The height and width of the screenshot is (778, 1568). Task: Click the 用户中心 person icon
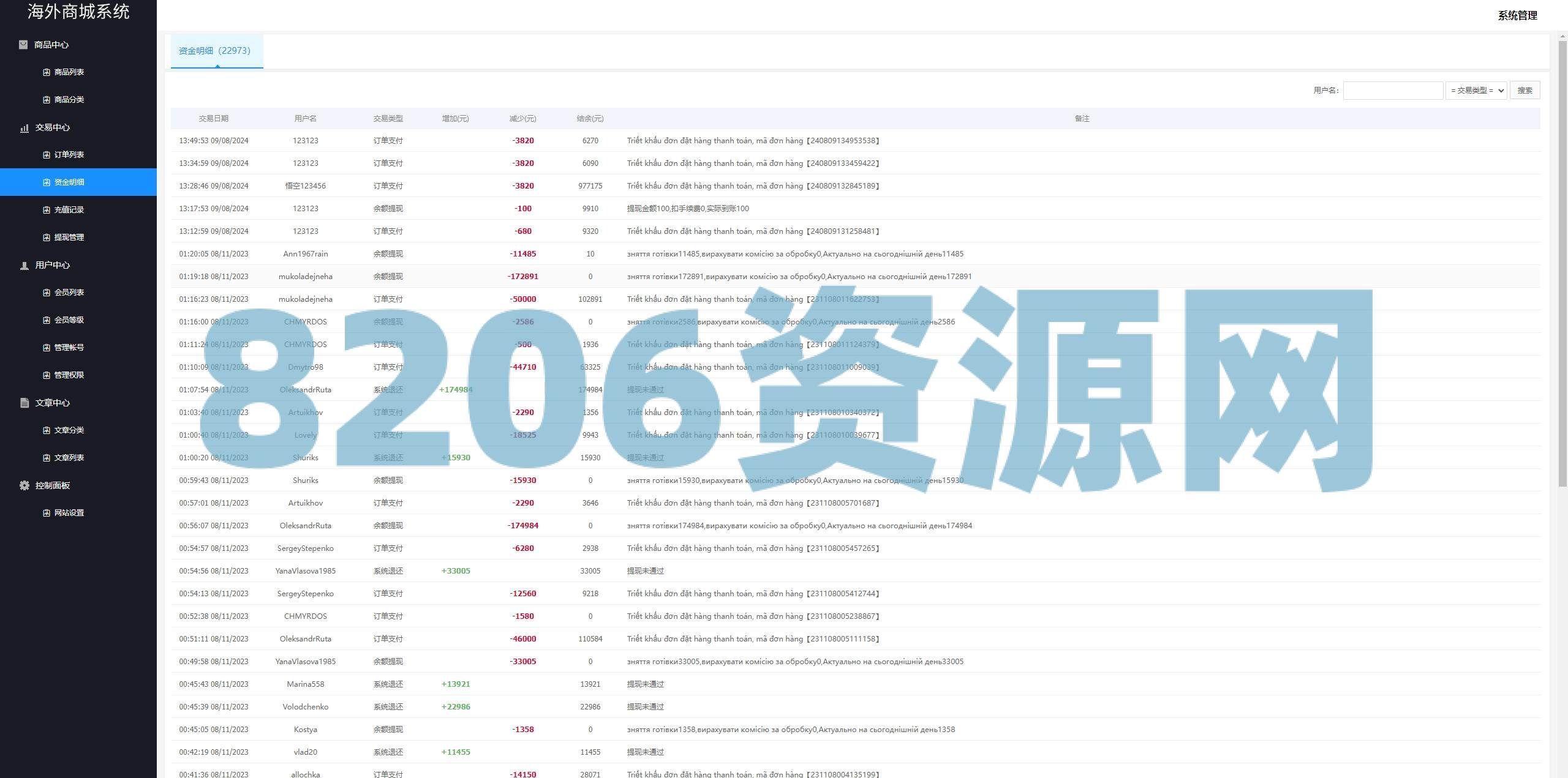pos(24,265)
